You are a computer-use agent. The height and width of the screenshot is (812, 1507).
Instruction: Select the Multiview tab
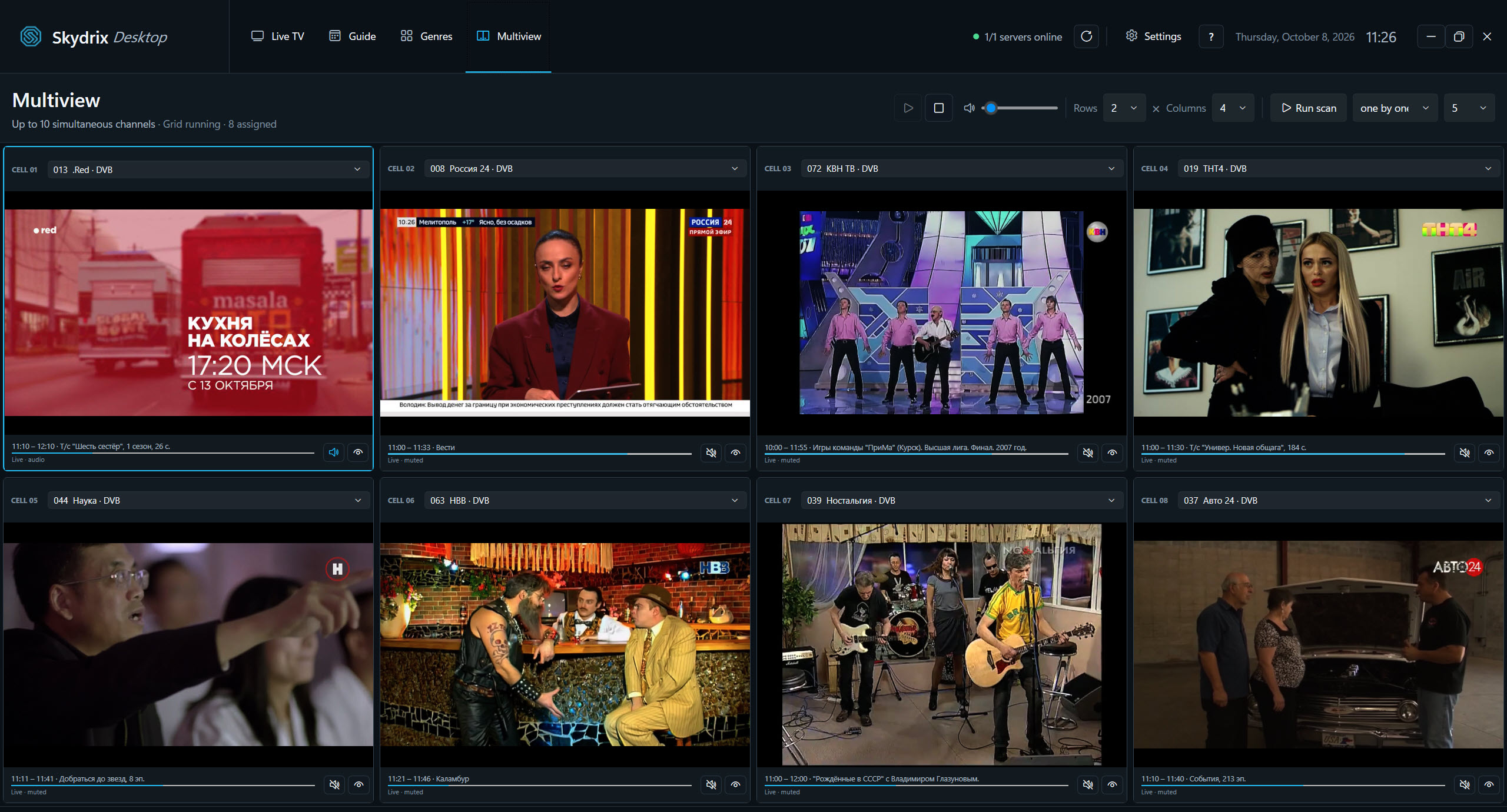tap(509, 36)
